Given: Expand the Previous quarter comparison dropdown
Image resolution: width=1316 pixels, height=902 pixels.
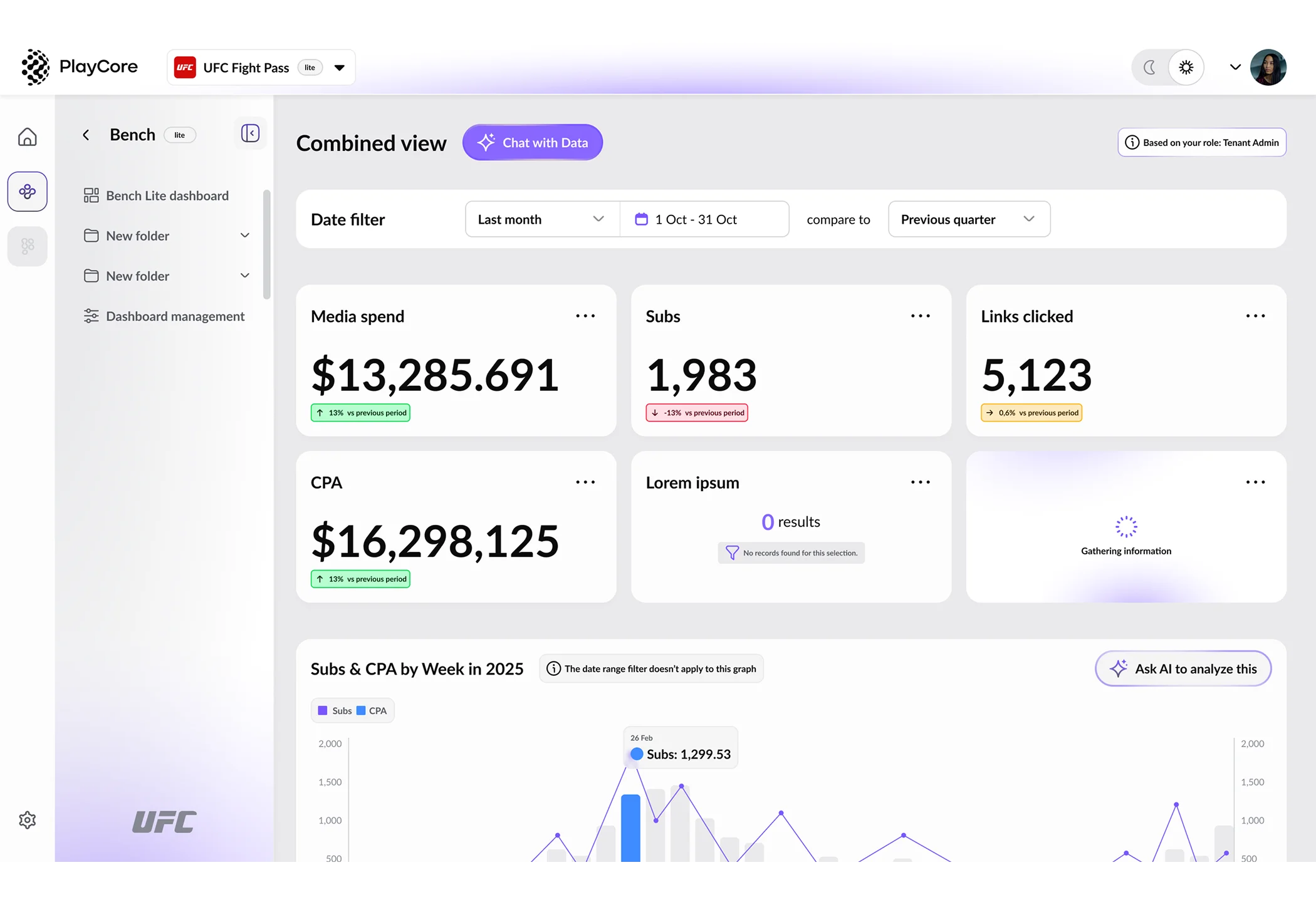Looking at the screenshot, I should tap(968, 219).
